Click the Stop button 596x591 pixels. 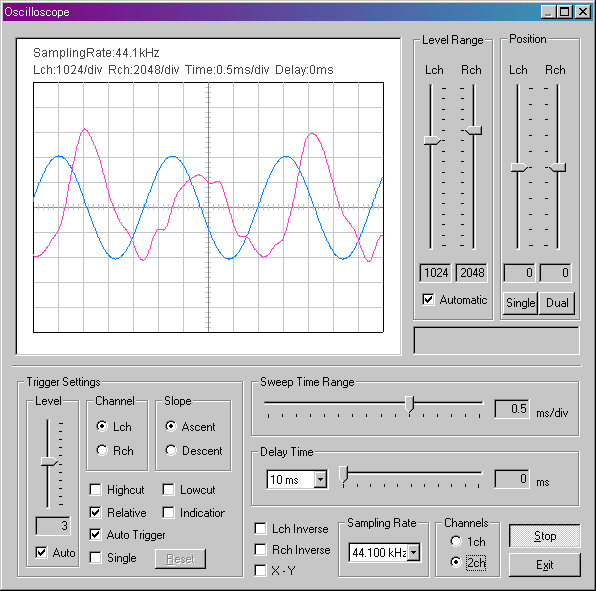[x=545, y=536]
